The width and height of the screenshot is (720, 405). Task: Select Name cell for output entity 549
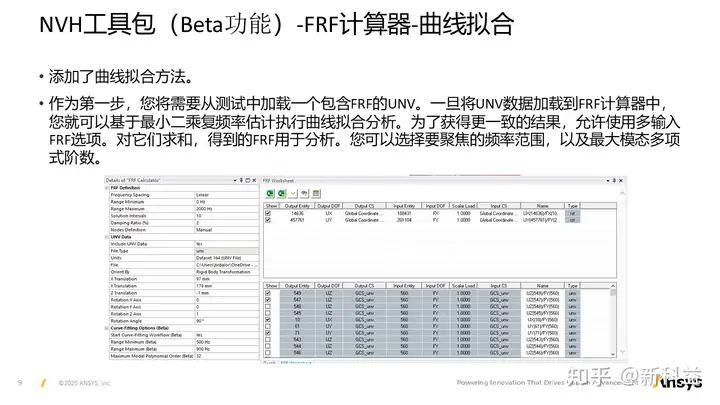[x=543, y=293]
